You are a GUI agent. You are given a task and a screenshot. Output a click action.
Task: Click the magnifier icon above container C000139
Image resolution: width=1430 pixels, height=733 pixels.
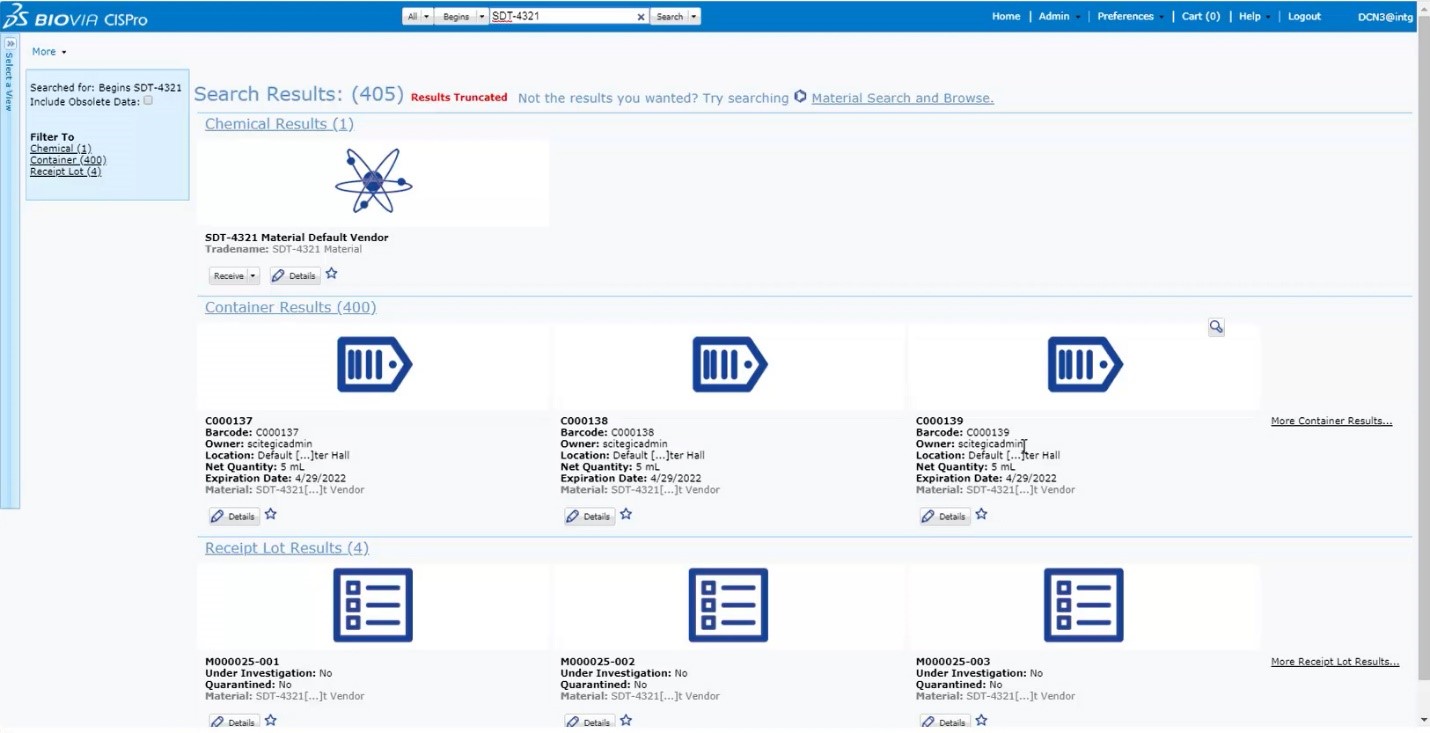pyautogui.click(x=1216, y=327)
